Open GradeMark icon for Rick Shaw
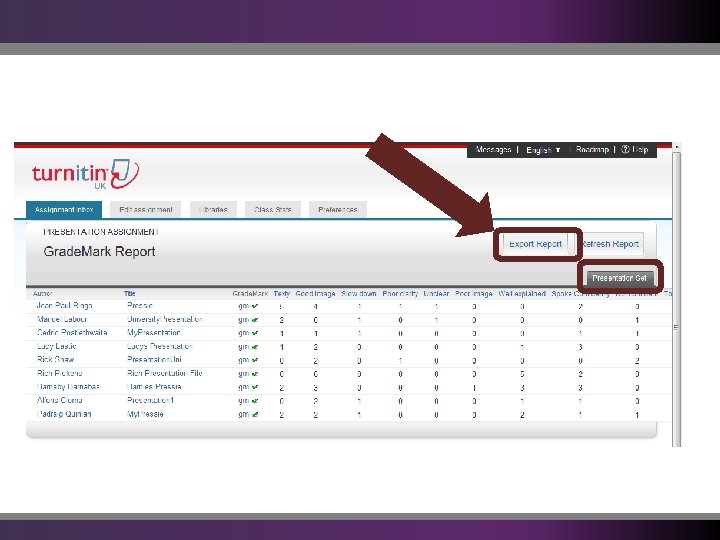Screen dimensions: 720x540 point(248,360)
